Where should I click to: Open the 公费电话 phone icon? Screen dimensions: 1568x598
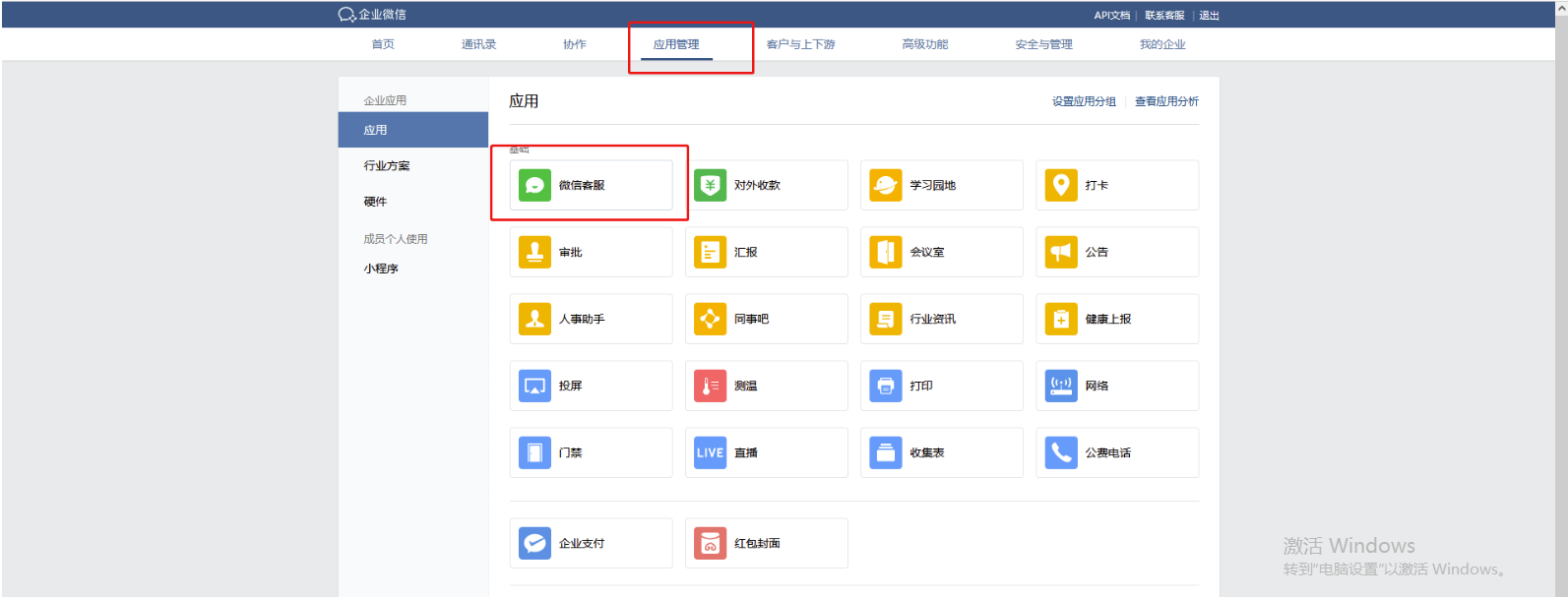coord(1060,452)
